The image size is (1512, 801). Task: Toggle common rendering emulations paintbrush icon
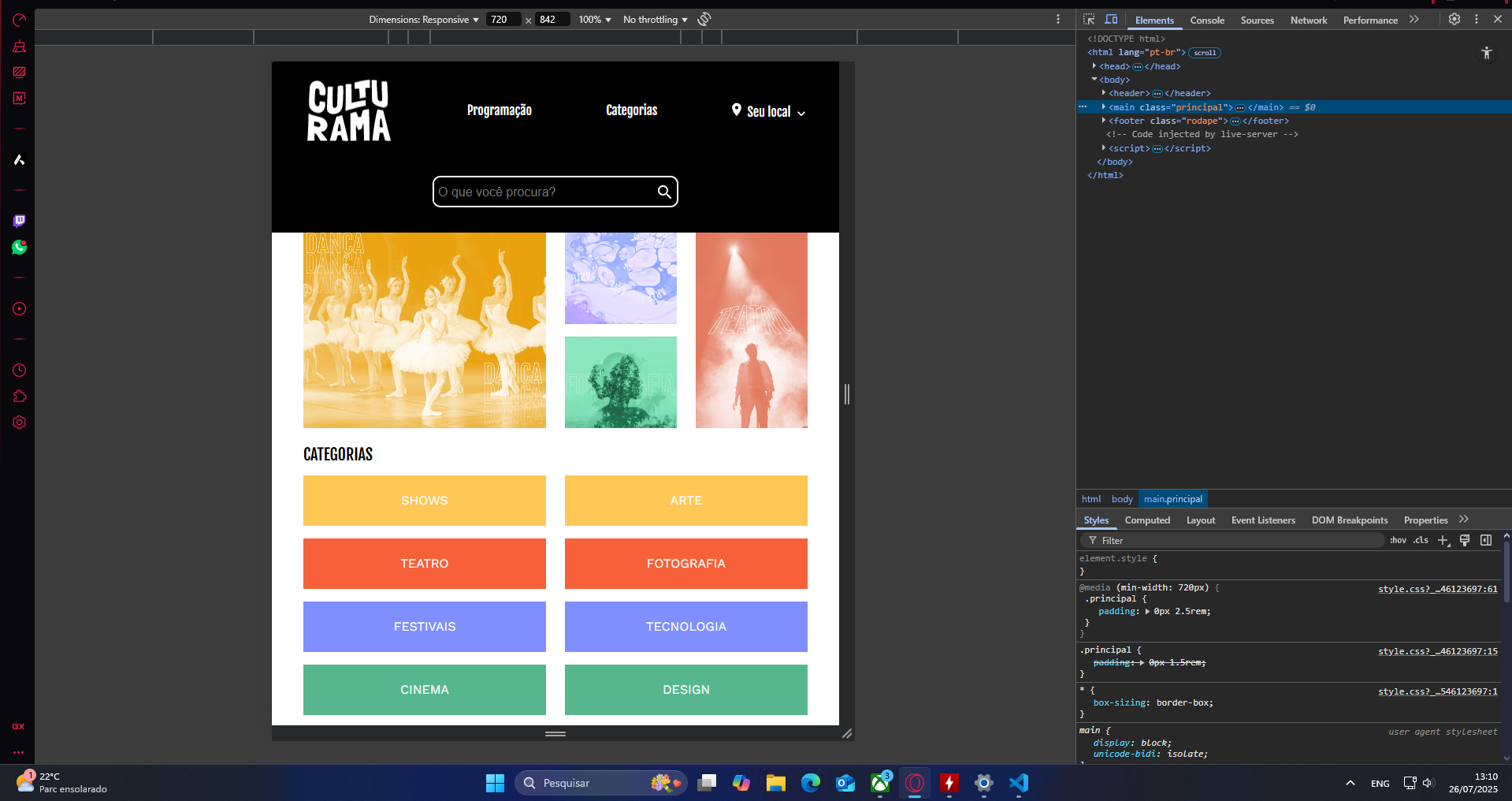[1465, 540]
